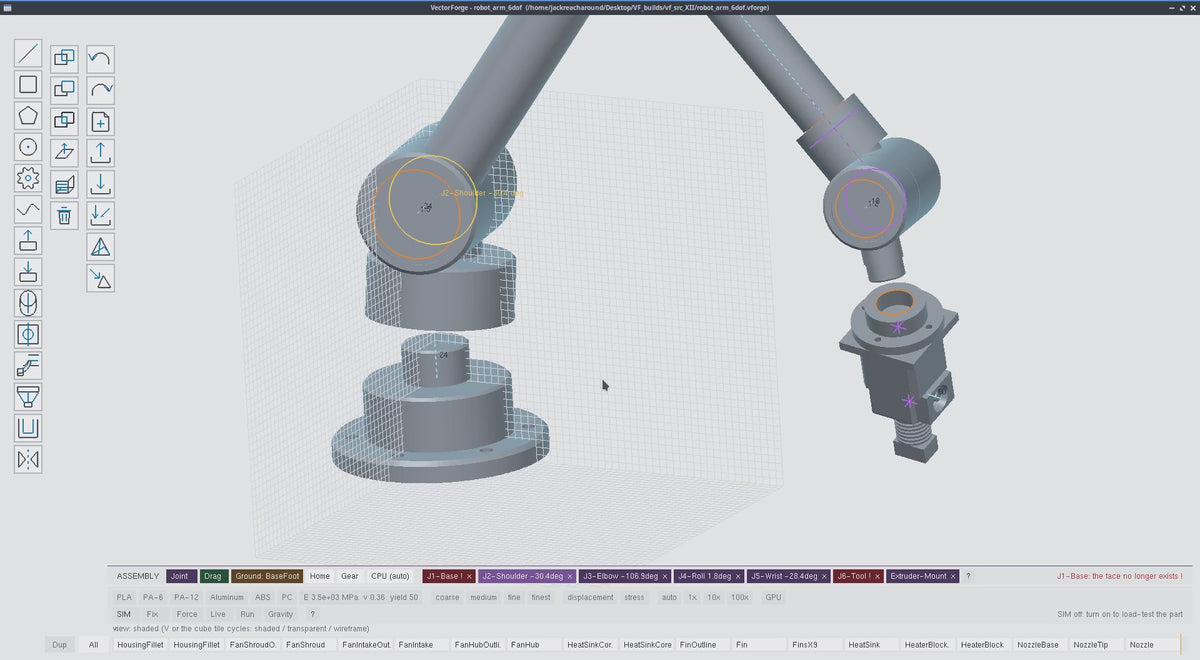Image resolution: width=1200 pixels, height=660 pixels.
Task: Select the Loft funnel tool icon
Action: pos(28,397)
